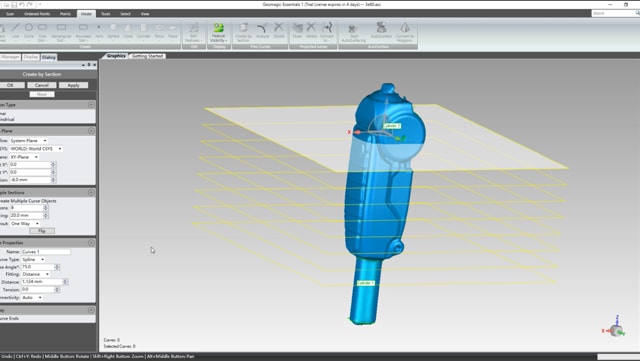Screen dimensions: 640x361
Task: Open the System Plane dropdown
Action: click(29, 140)
